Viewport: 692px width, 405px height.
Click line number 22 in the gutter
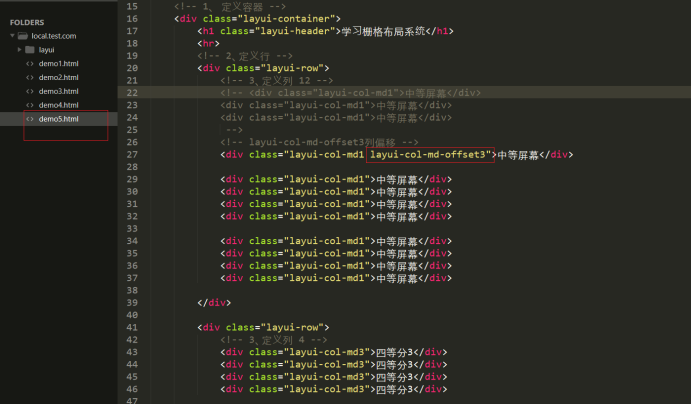tap(132, 93)
